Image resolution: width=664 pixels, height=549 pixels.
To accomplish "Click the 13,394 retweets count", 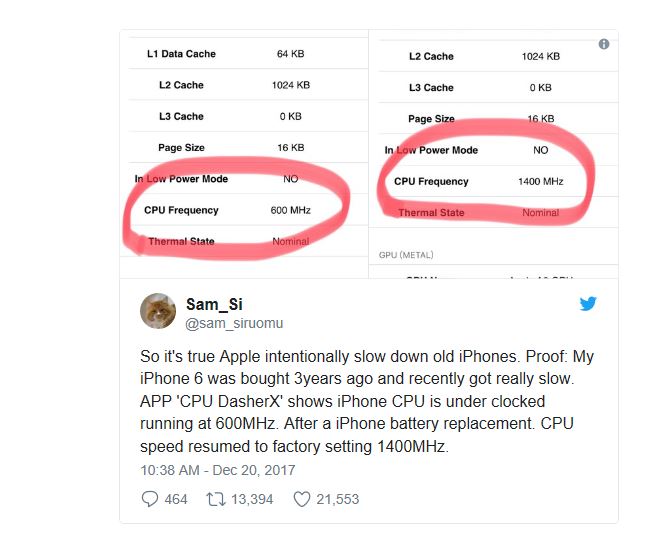I will coord(250,499).
